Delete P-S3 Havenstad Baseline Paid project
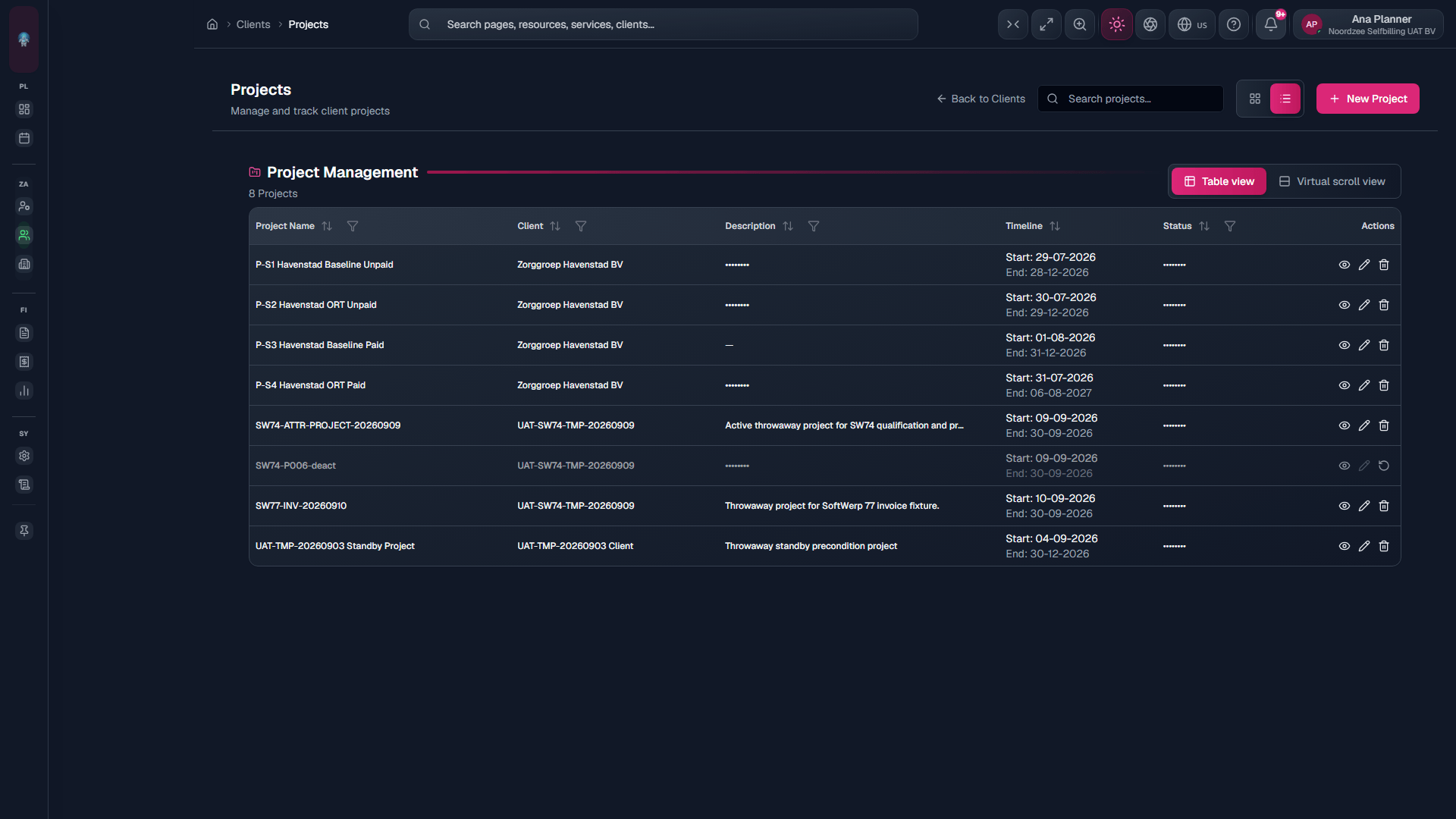Screen dimensions: 1456x819 pyautogui.click(x=1384, y=345)
